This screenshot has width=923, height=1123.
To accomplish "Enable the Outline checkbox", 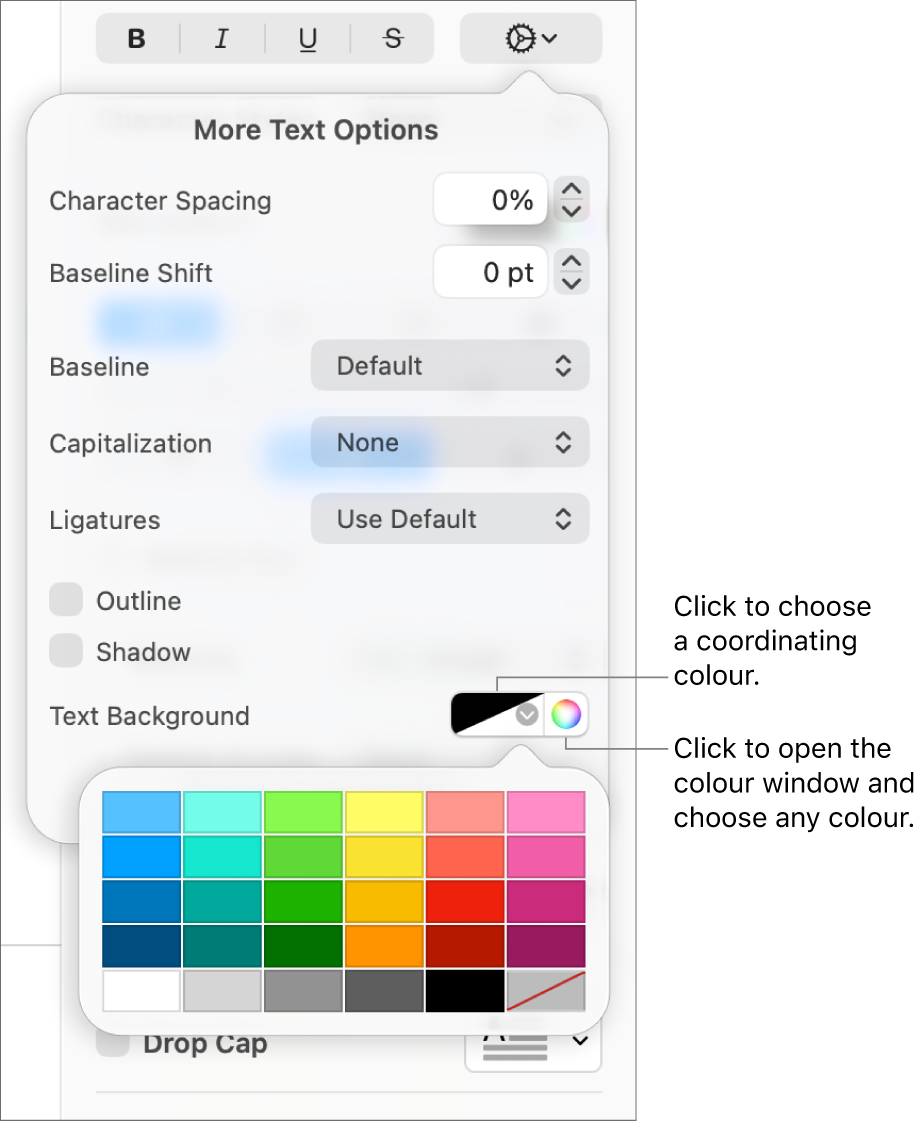I will (x=66, y=599).
